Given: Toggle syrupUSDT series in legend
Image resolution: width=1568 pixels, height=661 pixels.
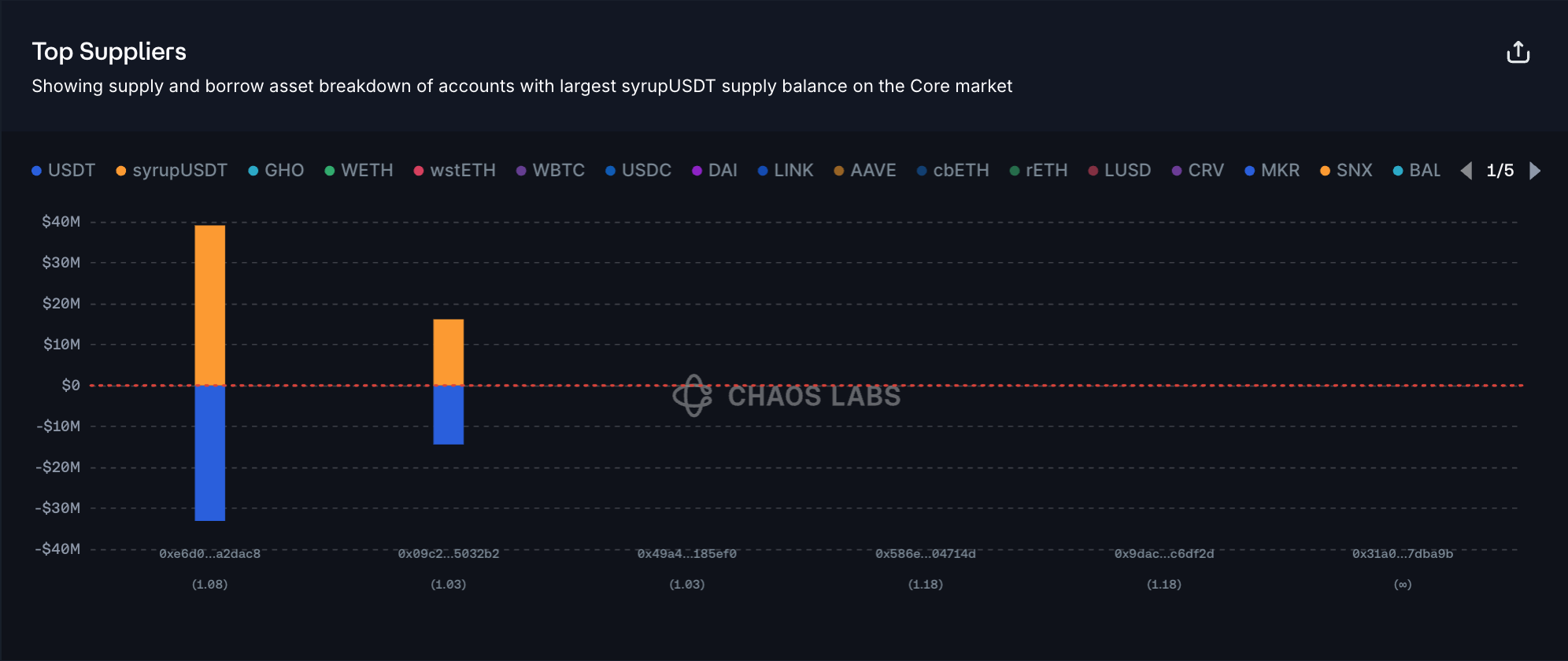Looking at the screenshot, I should [x=172, y=171].
